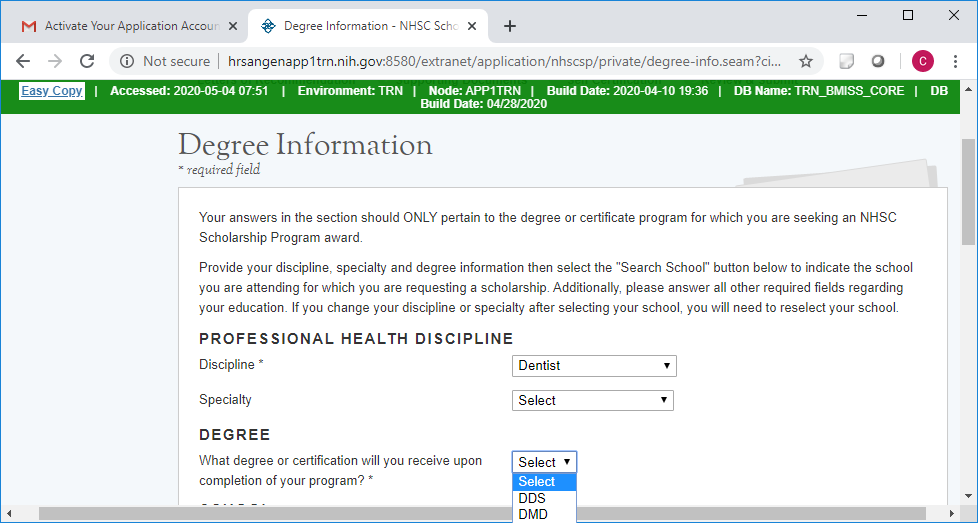The image size is (978, 523).
Task: Click the horizontal scrollbar left arrow
Action: [x=7, y=514]
